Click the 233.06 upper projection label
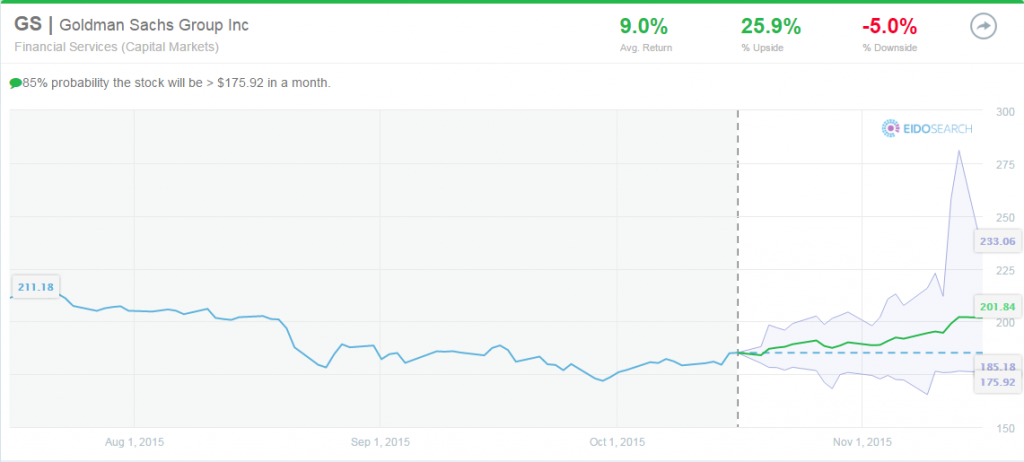Screen dimensions: 1024x462 click(997, 241)
